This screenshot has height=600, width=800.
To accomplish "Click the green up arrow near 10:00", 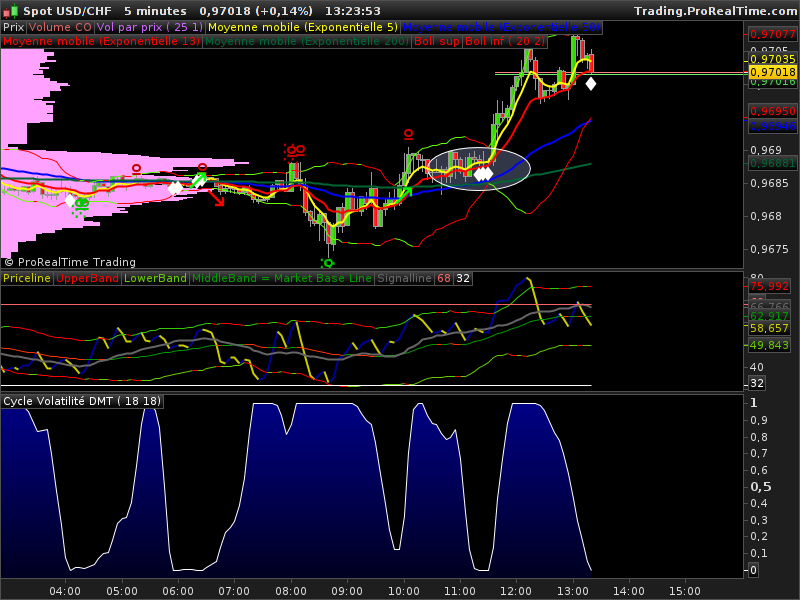I will 407,192.
